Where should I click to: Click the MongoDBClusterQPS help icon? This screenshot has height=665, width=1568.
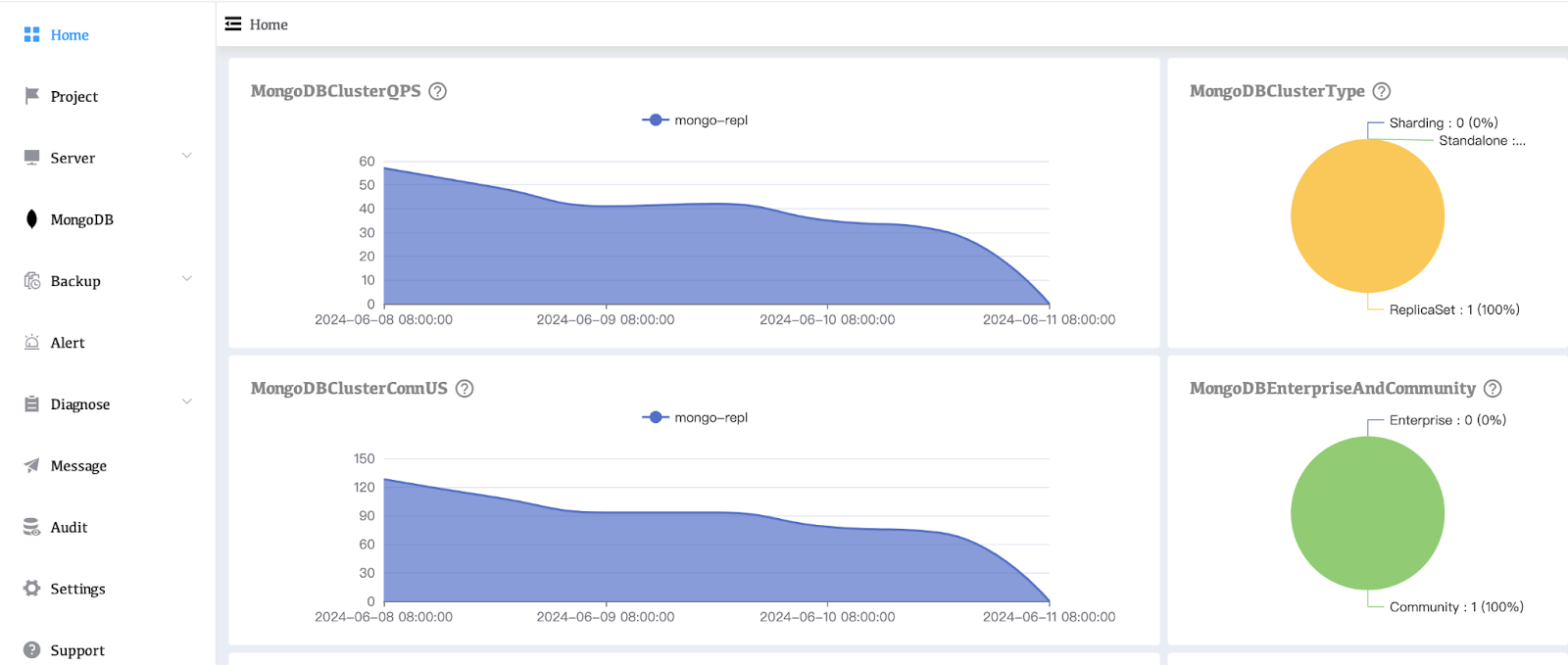[x=438, y=91]
